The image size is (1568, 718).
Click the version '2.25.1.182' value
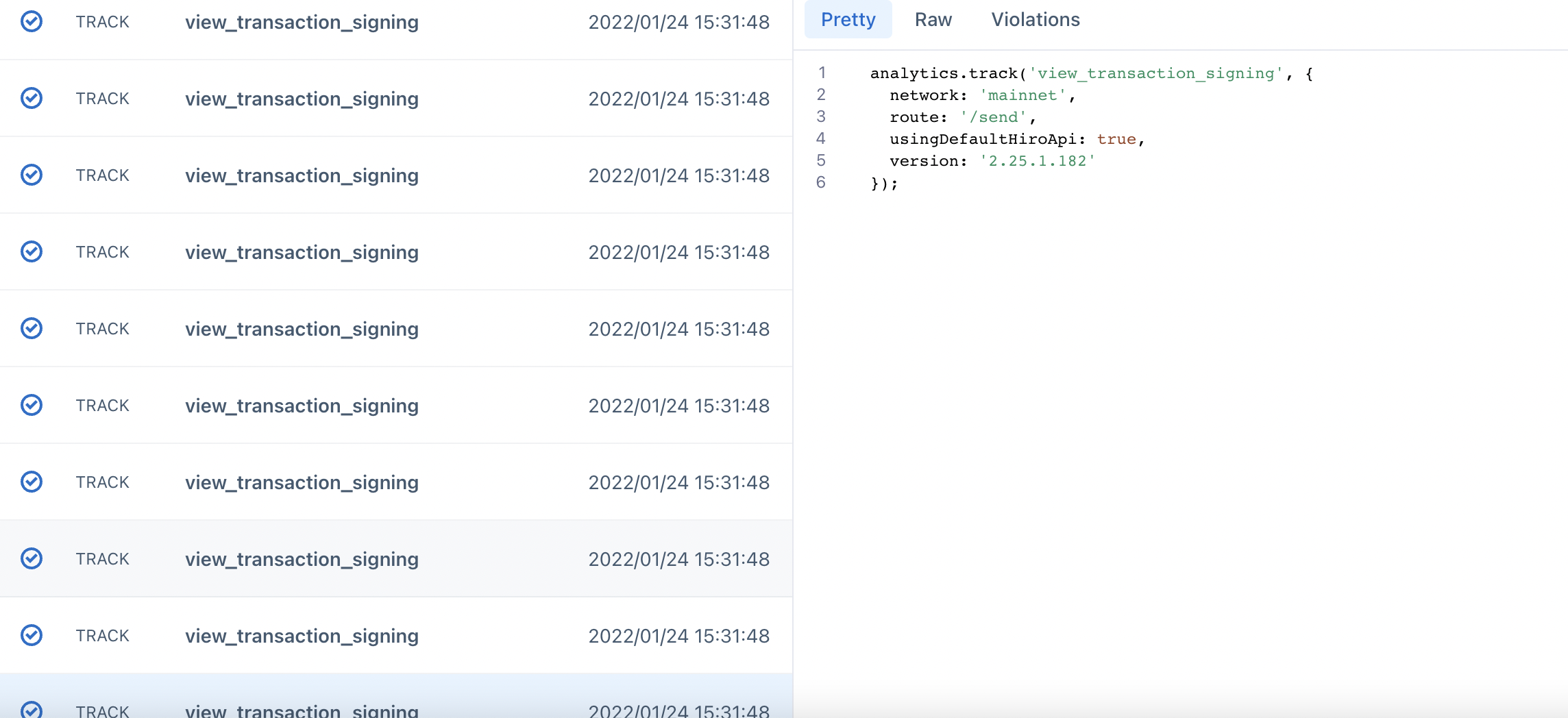(x=1037, y=161)
